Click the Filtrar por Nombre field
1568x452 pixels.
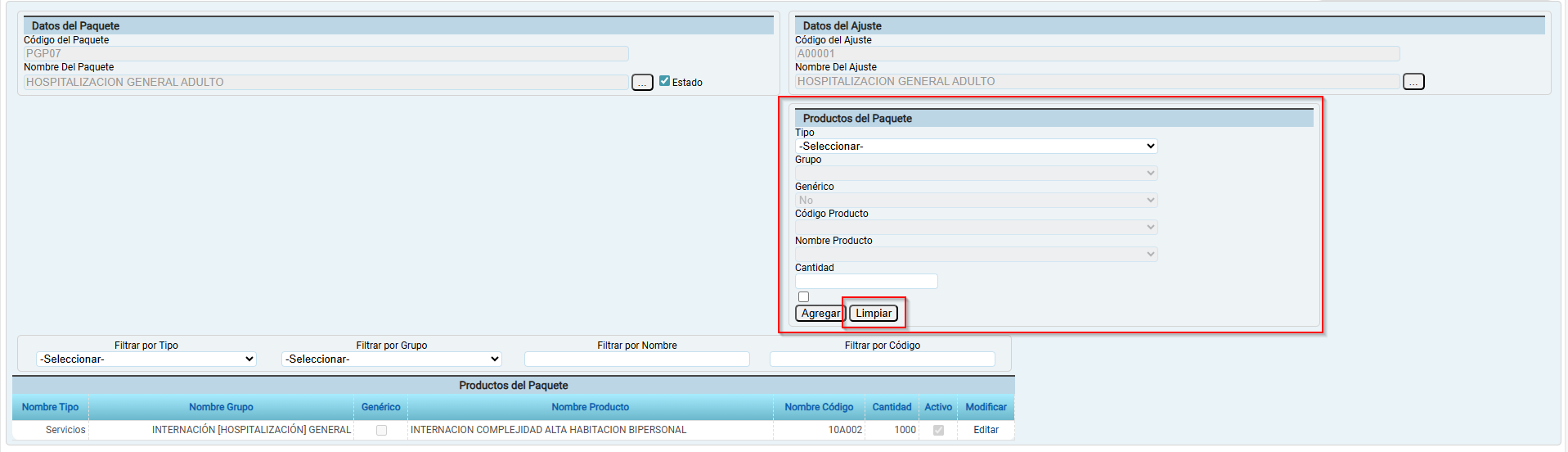(x=637, y=359)
